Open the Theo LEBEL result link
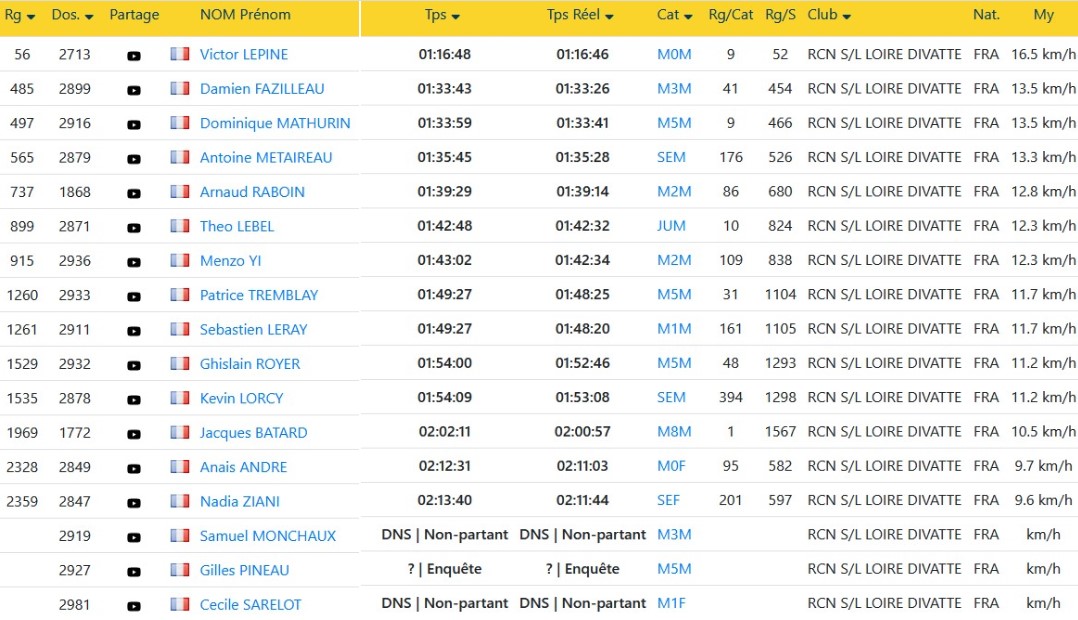This screenshot has width=1078, height=620. click(239, 226)
